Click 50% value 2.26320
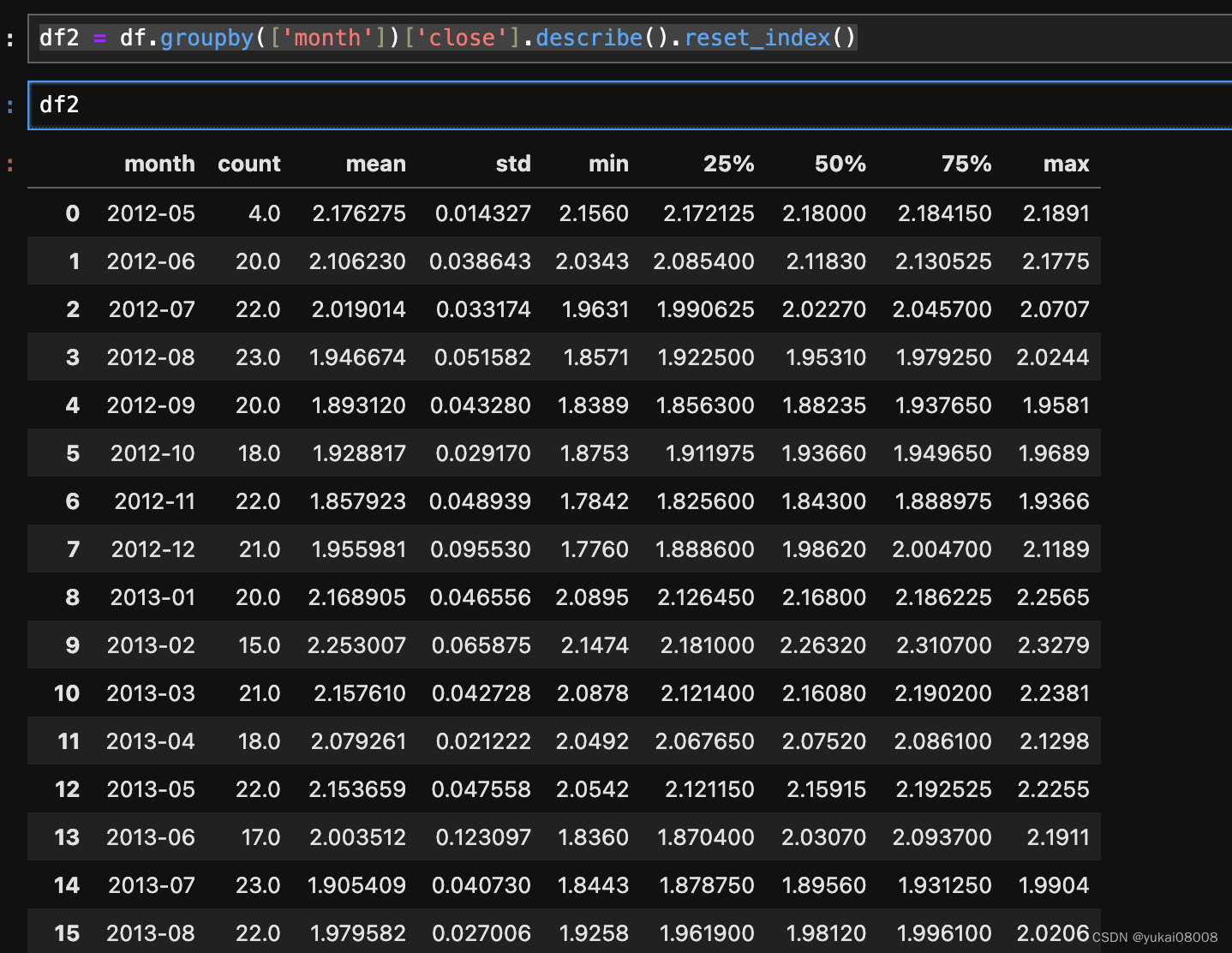 pyautogui.click(x=822, y=645)
